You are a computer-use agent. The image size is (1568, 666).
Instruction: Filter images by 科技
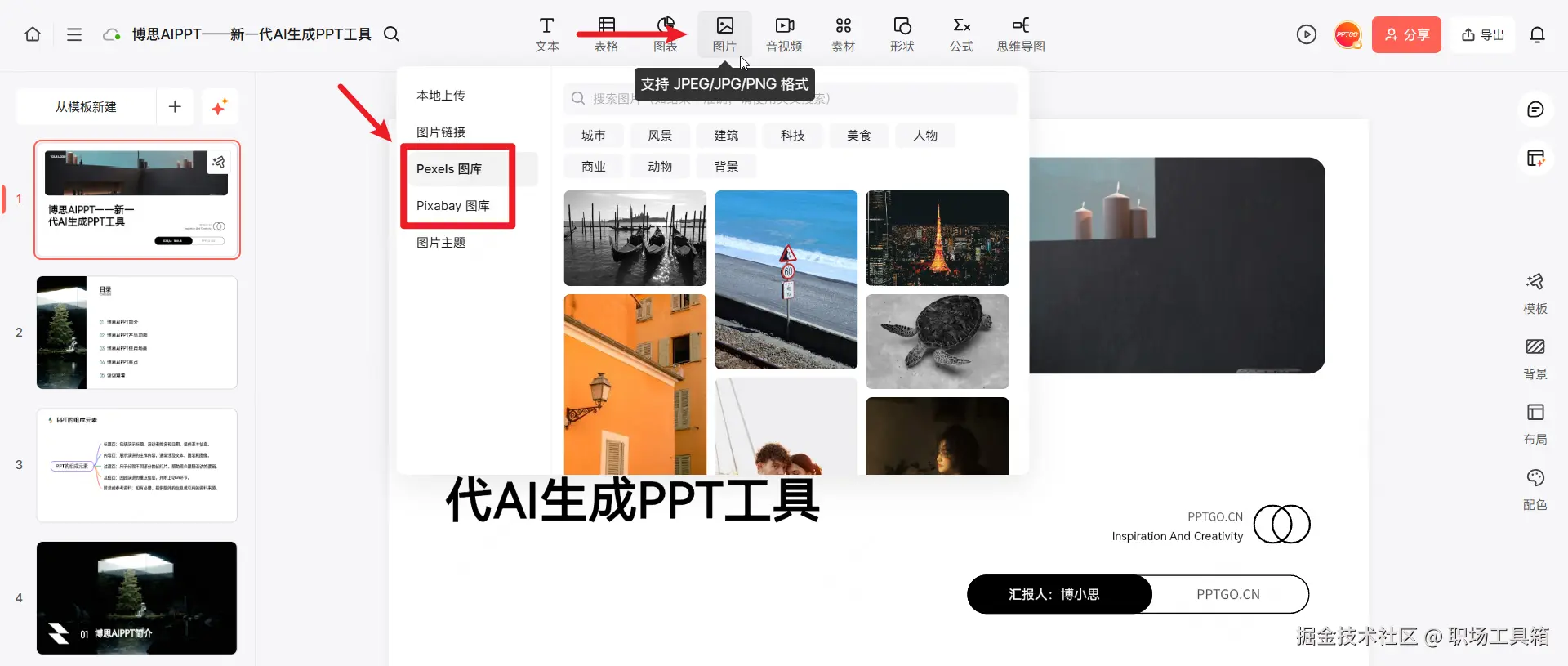point(793,136)
